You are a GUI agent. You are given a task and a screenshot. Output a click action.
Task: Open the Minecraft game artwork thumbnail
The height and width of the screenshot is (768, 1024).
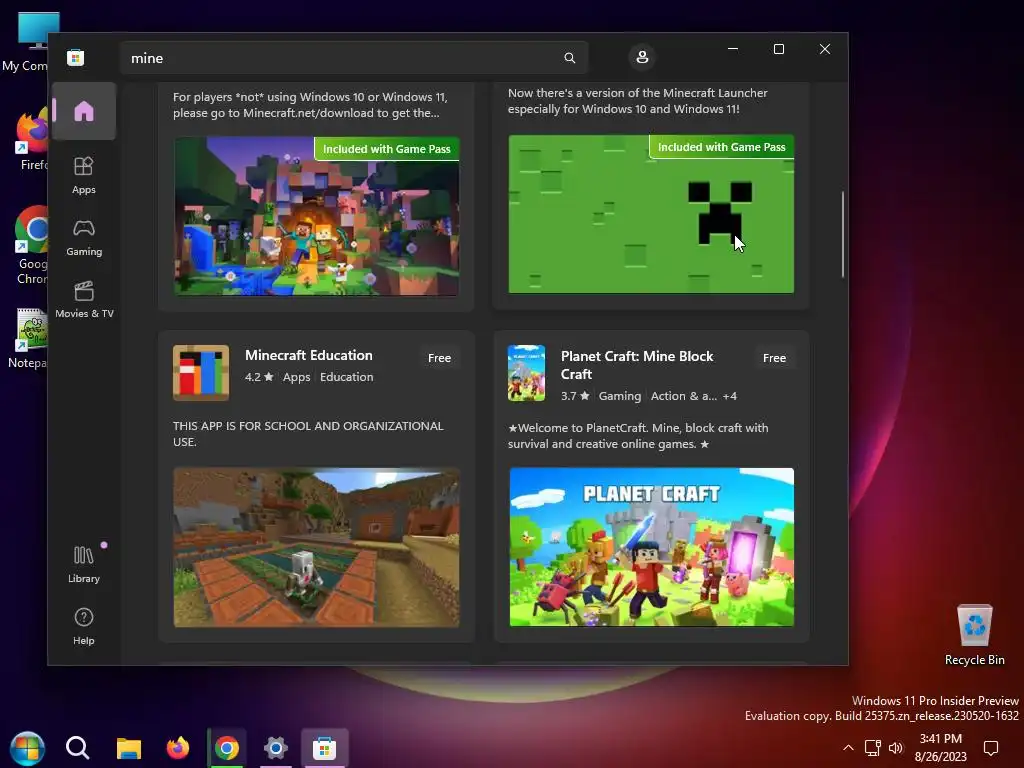(x=316, y=216)
